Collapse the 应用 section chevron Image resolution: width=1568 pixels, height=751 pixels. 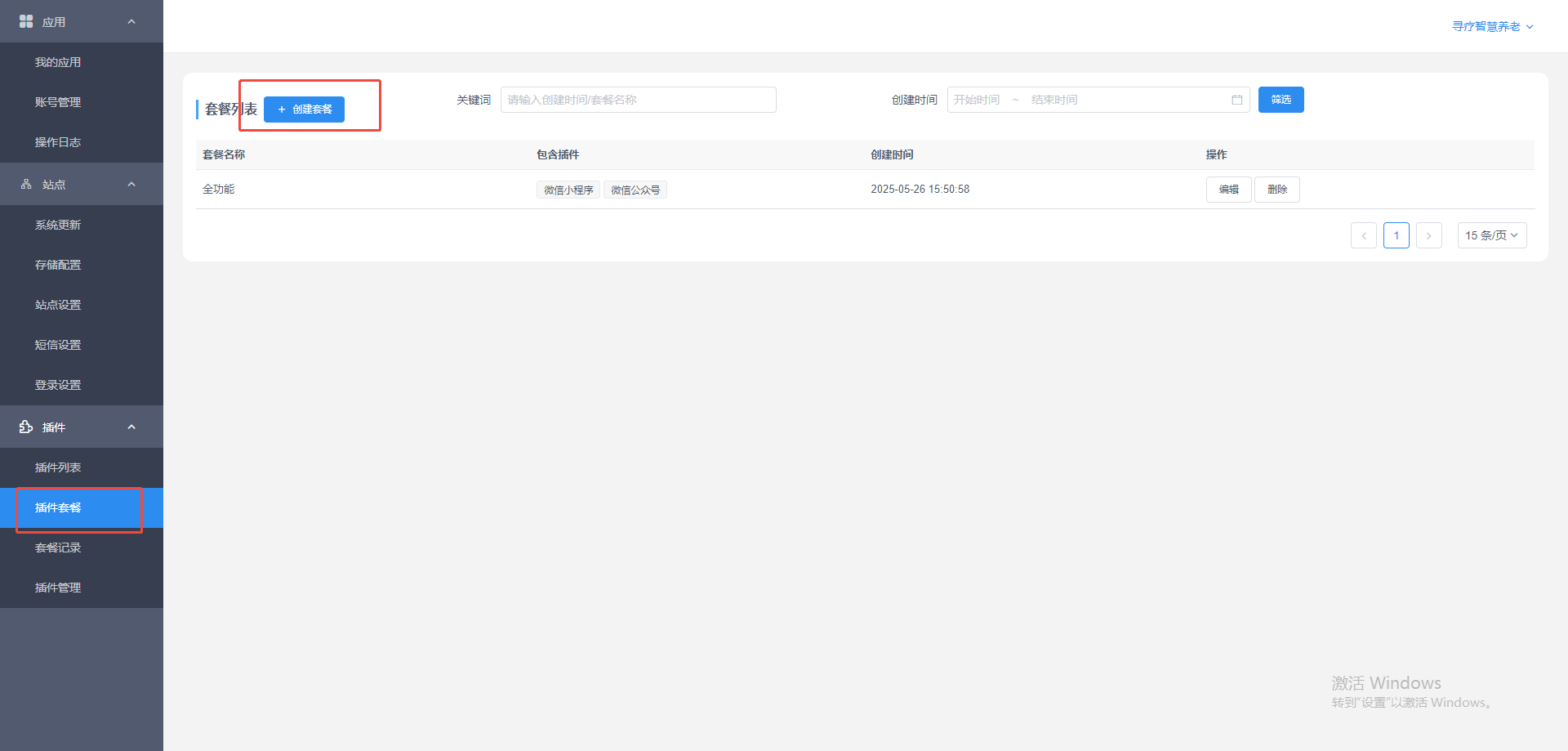point(131,21)
